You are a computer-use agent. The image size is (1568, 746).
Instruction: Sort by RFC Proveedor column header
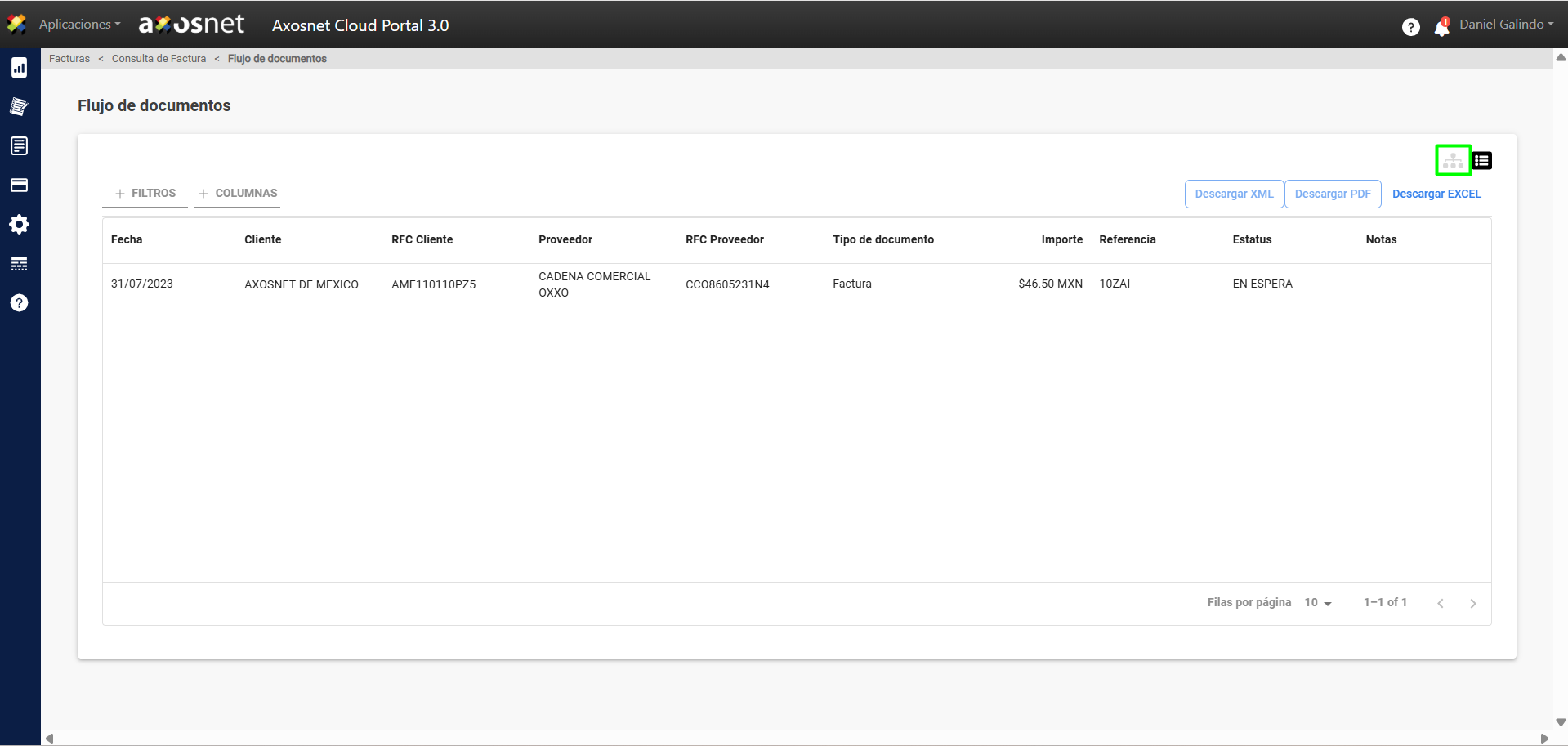pyautogui.click(x=725, y=239)
